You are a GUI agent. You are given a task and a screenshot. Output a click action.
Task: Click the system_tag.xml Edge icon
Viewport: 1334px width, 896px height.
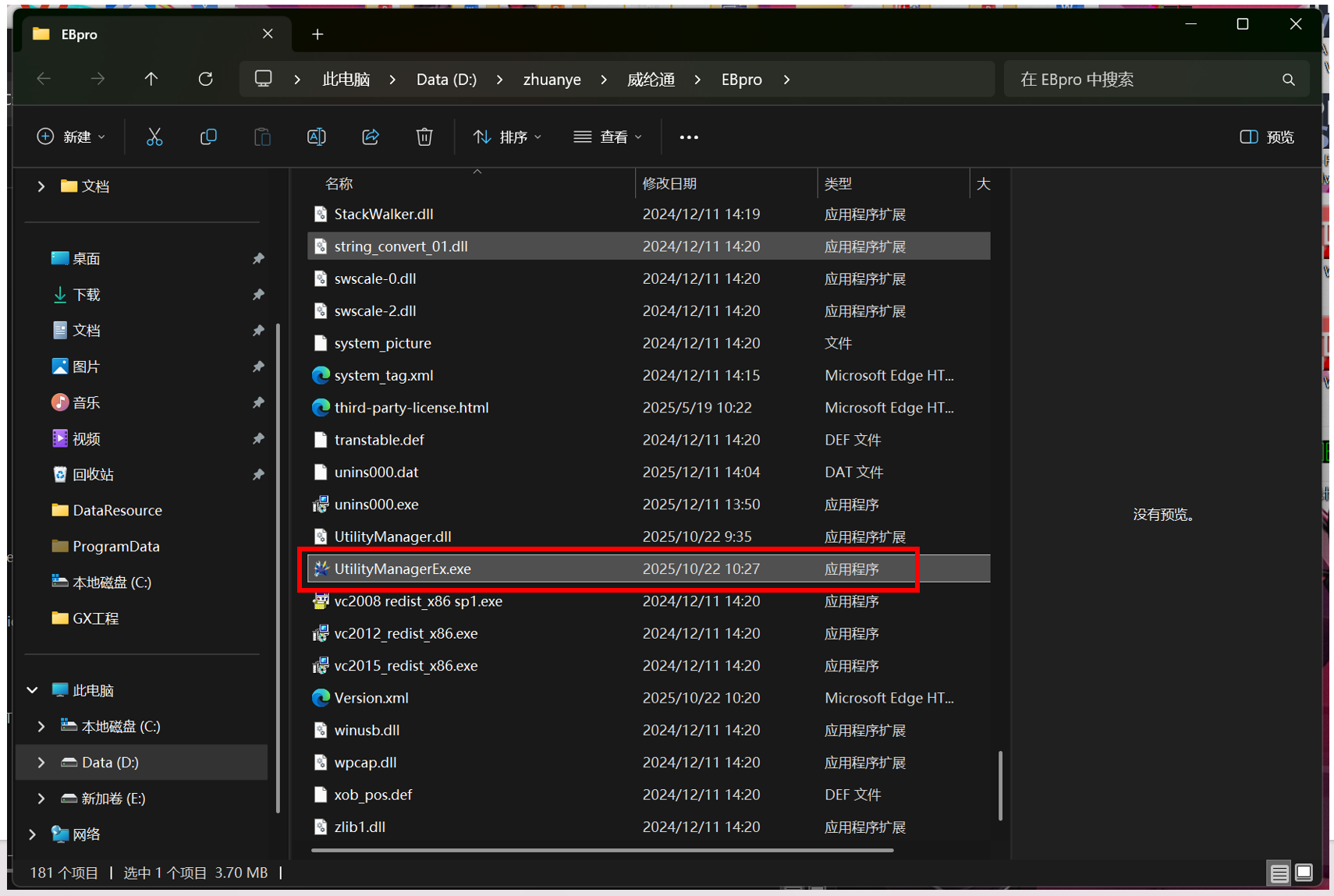321,375
